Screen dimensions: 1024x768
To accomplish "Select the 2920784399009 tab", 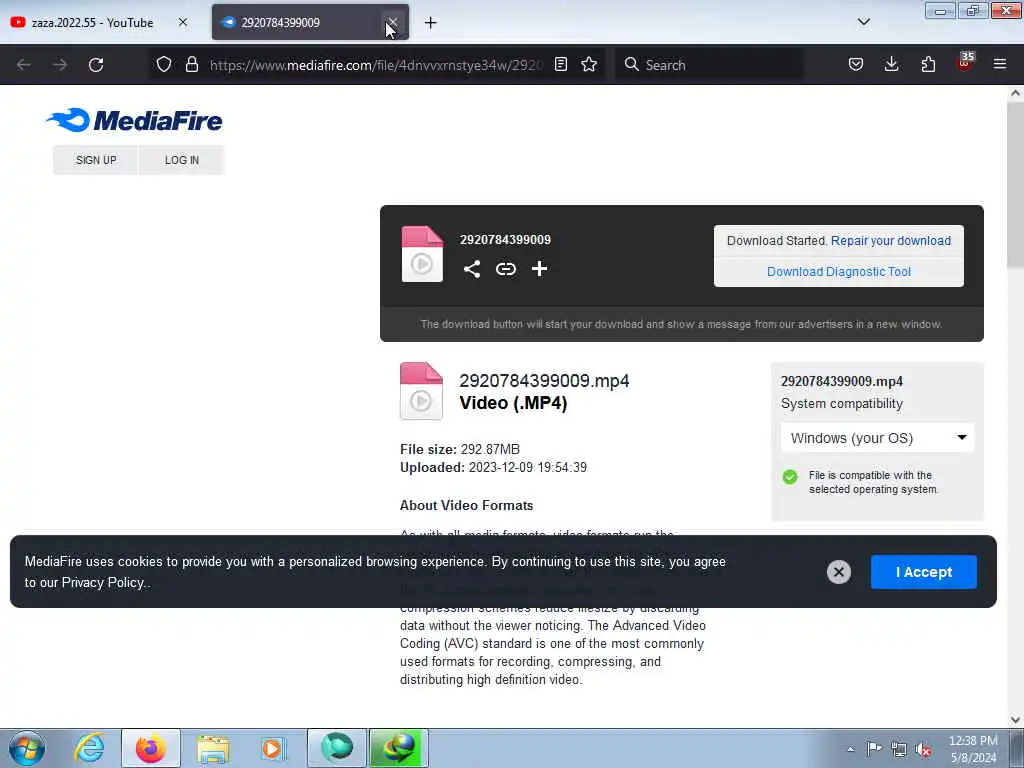I will (x=310, y=22).
